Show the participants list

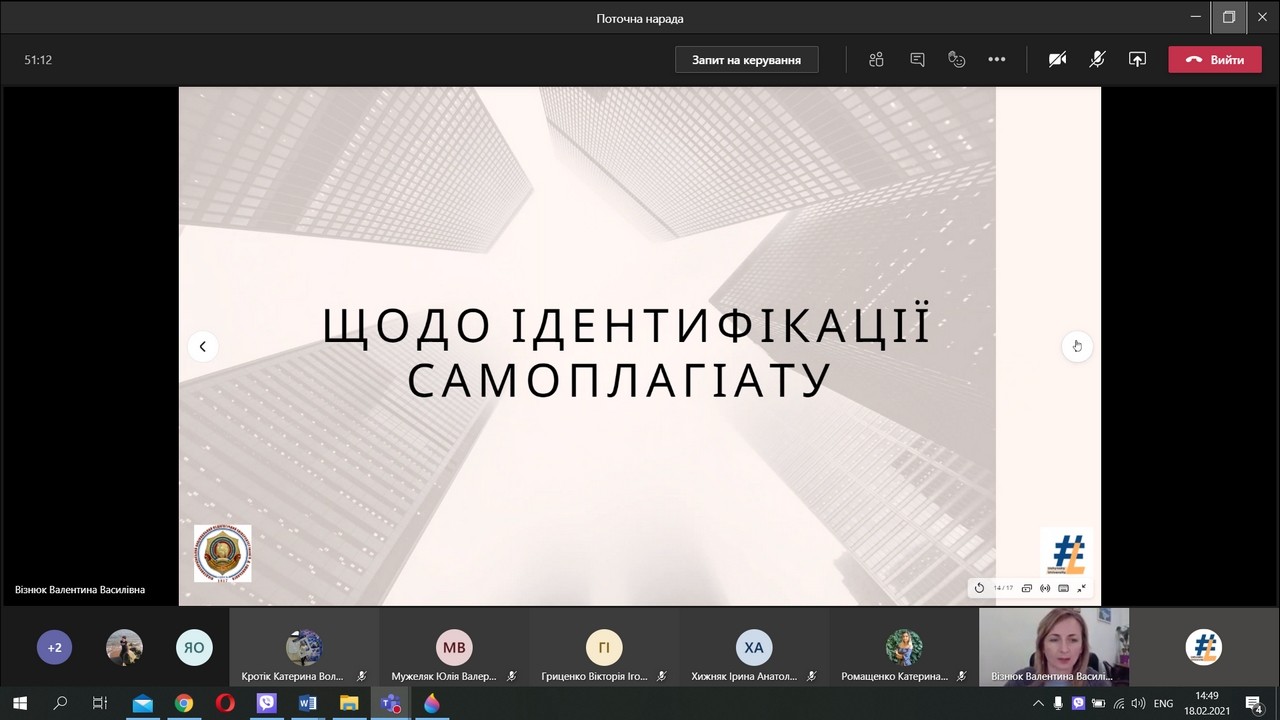[876, 60]
